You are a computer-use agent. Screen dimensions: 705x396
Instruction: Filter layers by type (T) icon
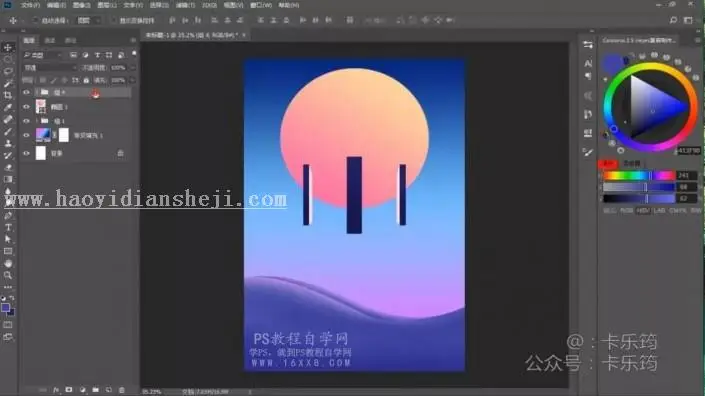coord(97,55)
